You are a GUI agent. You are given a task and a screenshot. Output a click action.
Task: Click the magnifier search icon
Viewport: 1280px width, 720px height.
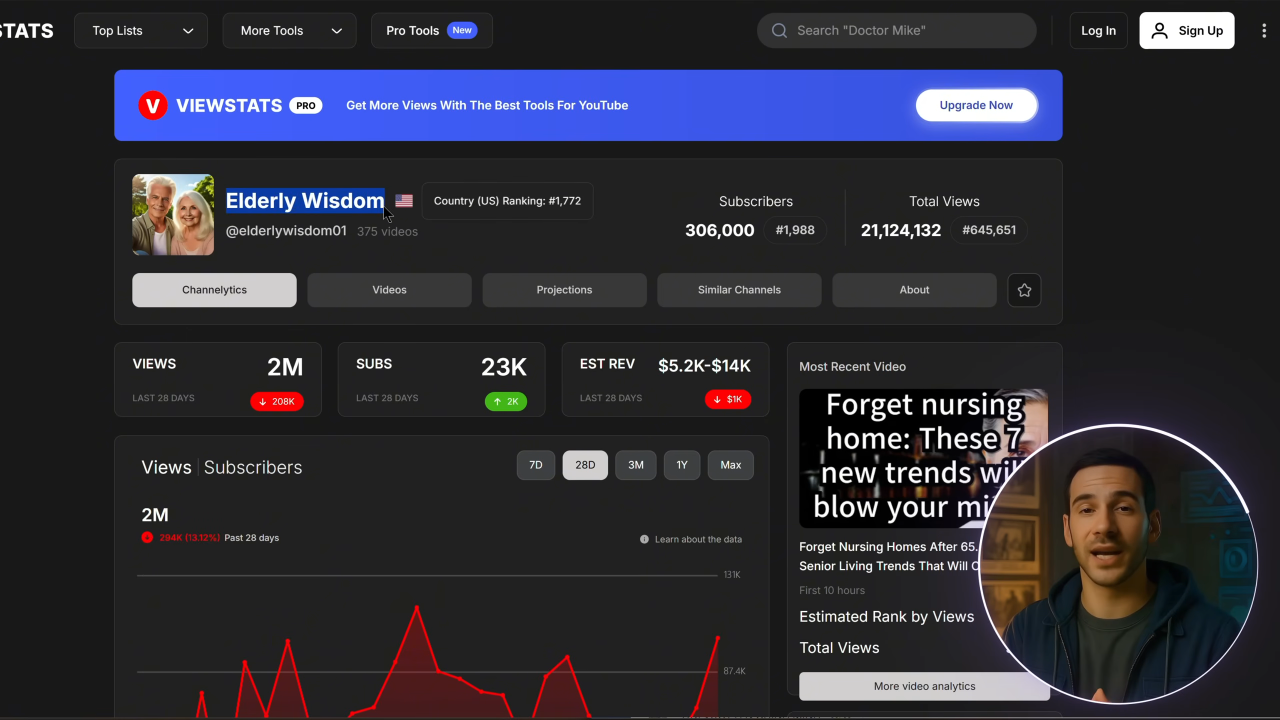[779, 31]
